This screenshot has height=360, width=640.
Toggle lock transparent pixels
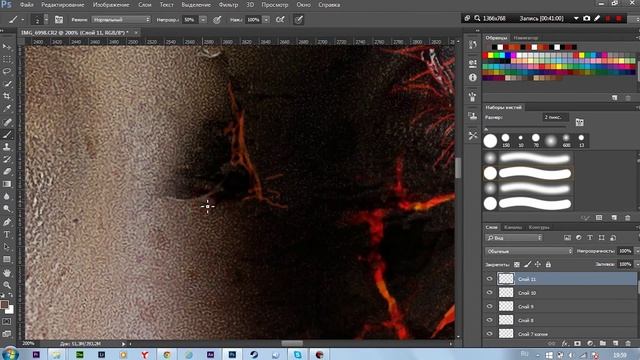(x=517, y=264)
